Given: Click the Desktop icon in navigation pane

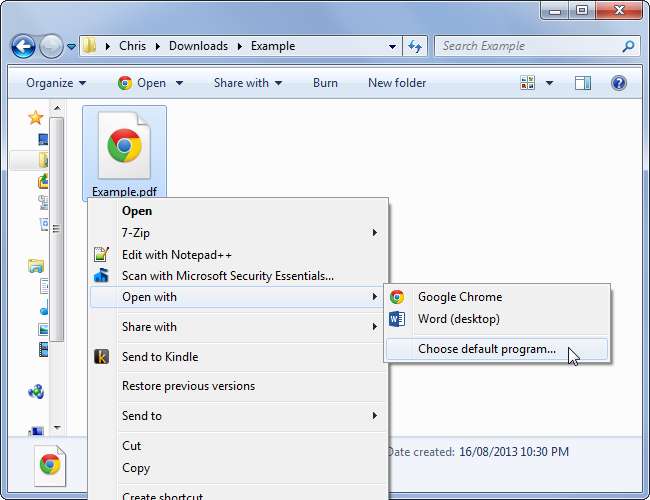Looking at the screenshot, I should (x=43, y=139).
